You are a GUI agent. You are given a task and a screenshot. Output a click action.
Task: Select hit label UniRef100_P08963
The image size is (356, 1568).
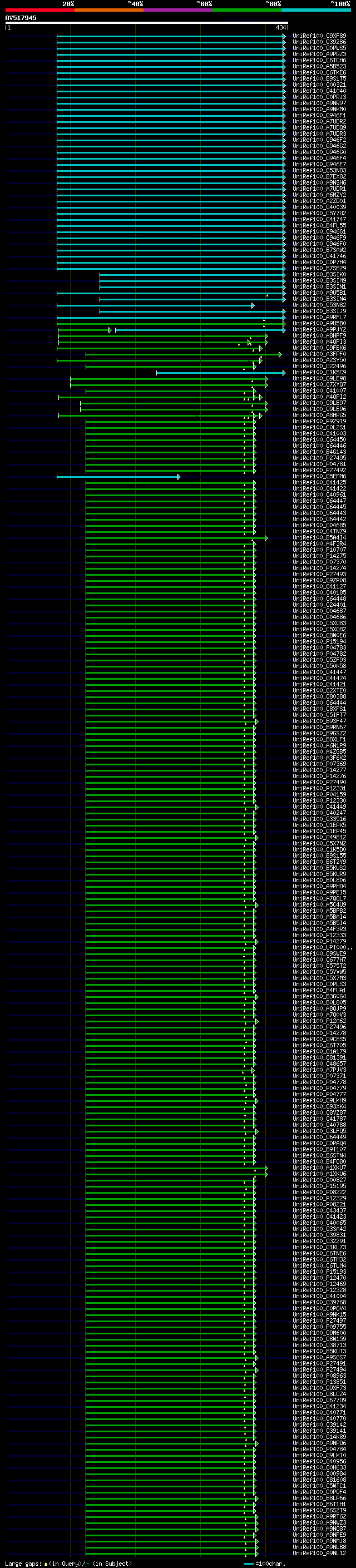click(x=319, y=1376)
